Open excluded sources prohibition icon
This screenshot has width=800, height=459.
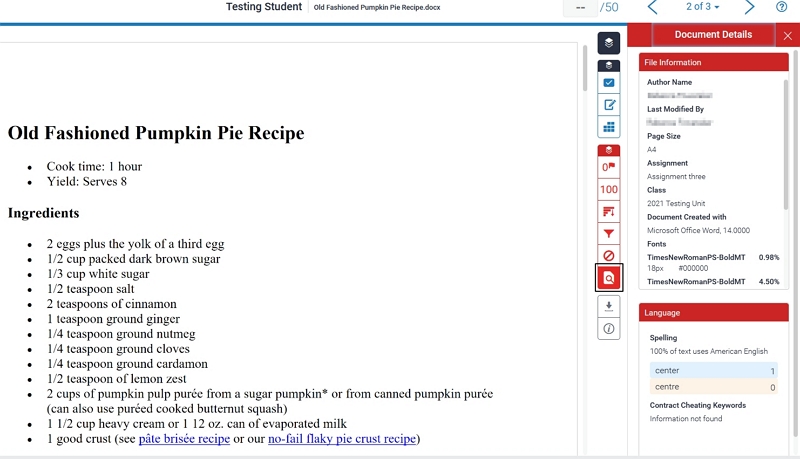(x=609, y=255)
